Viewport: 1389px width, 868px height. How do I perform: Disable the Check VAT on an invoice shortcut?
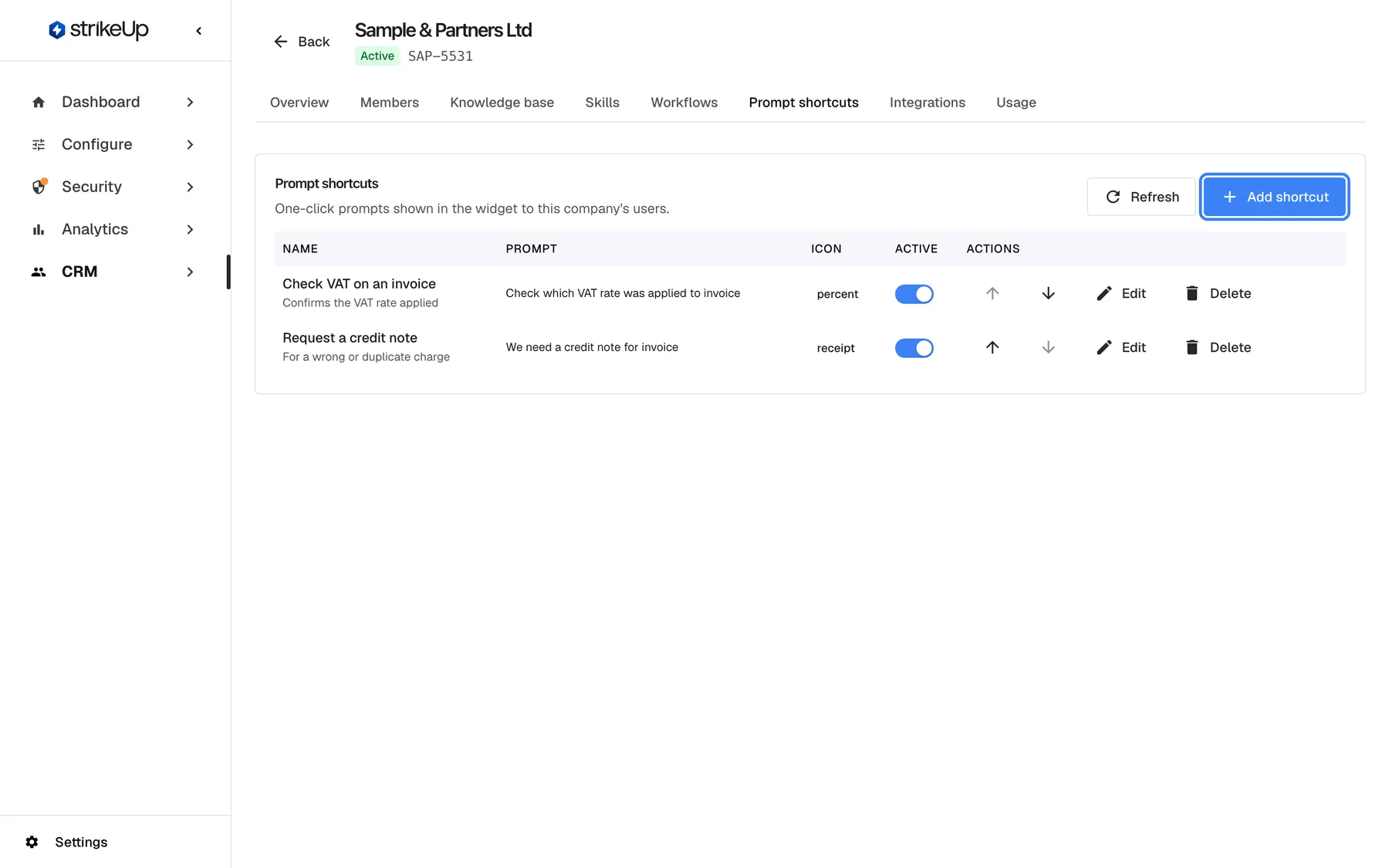point(914,294)
